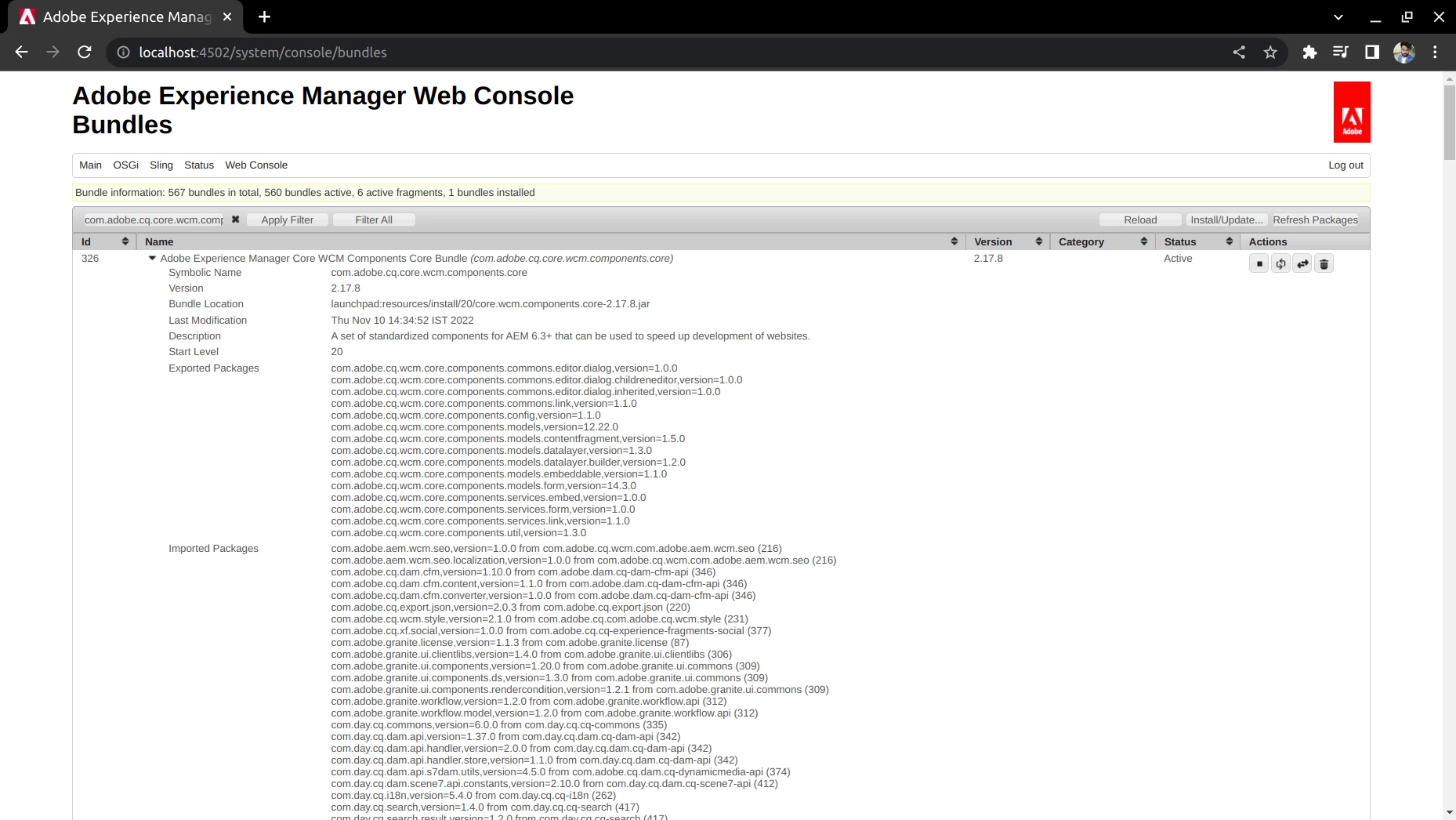Image resolution: width=1456 pixels, height=820 pixels.
Task: Click the Log out link
Action: coord(1346,165)
